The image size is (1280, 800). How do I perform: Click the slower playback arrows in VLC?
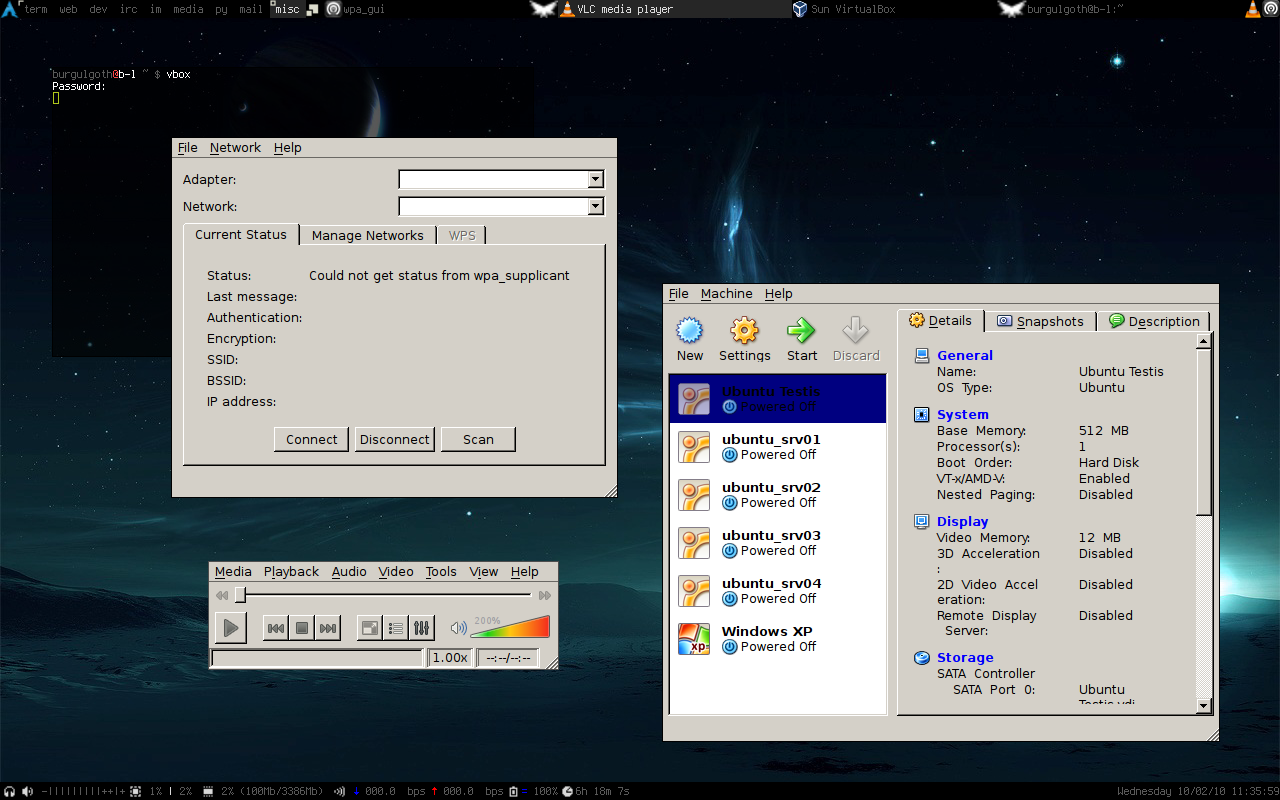tap(222, 595)
